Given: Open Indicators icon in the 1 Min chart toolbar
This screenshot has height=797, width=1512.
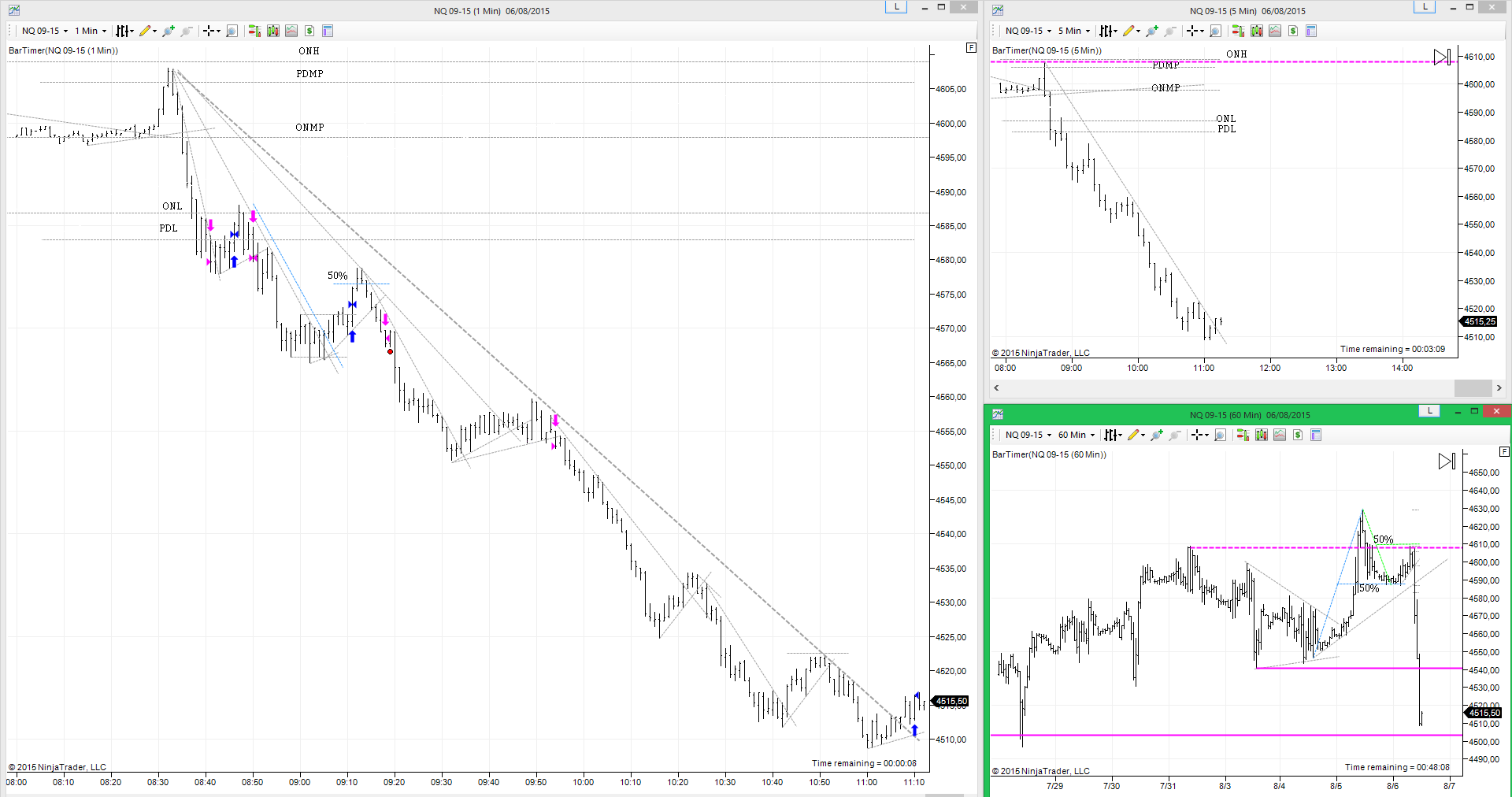Looking at the screenshot, I should 291,31.
